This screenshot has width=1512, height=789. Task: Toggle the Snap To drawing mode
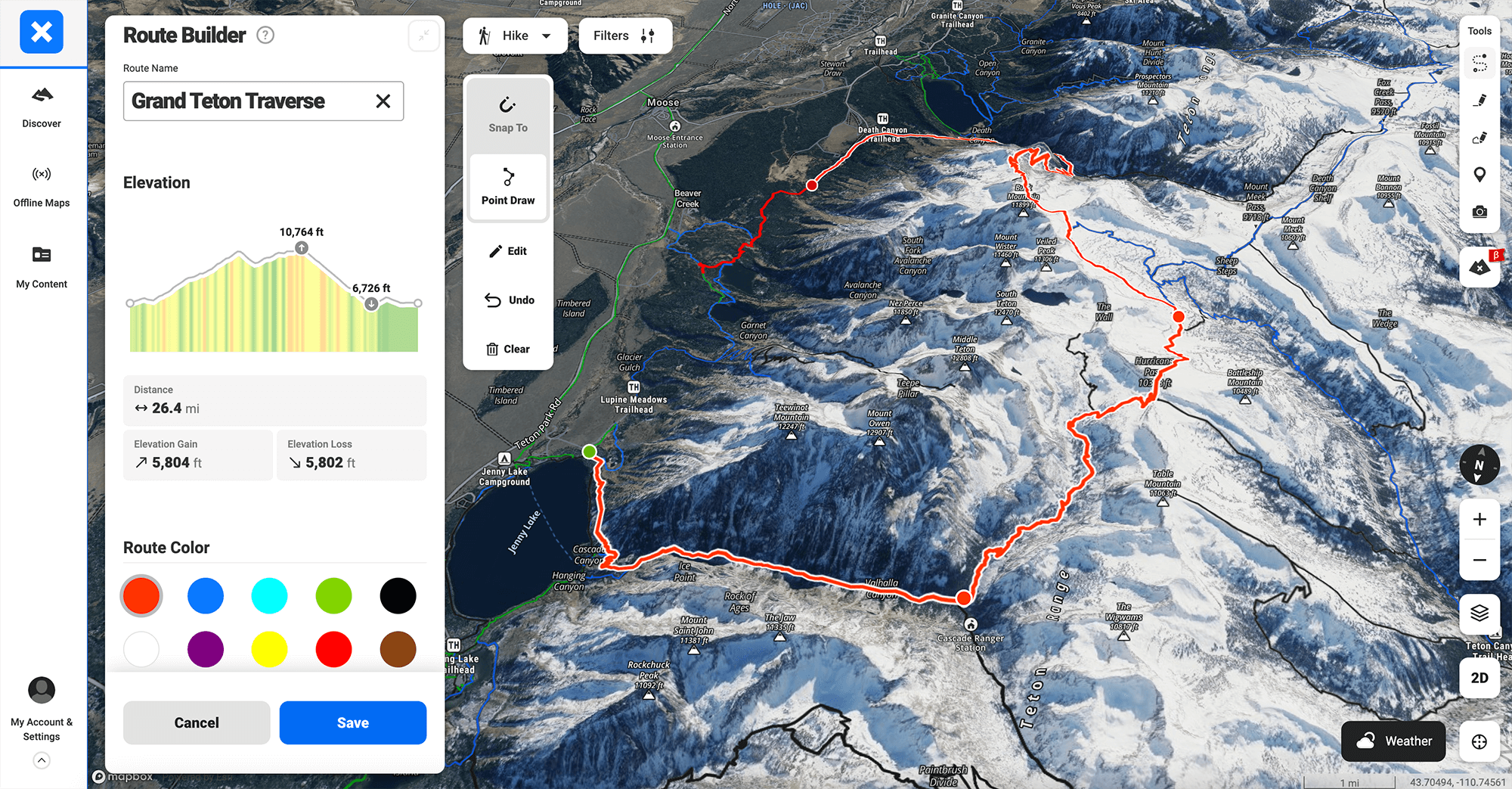coord(508,115)
